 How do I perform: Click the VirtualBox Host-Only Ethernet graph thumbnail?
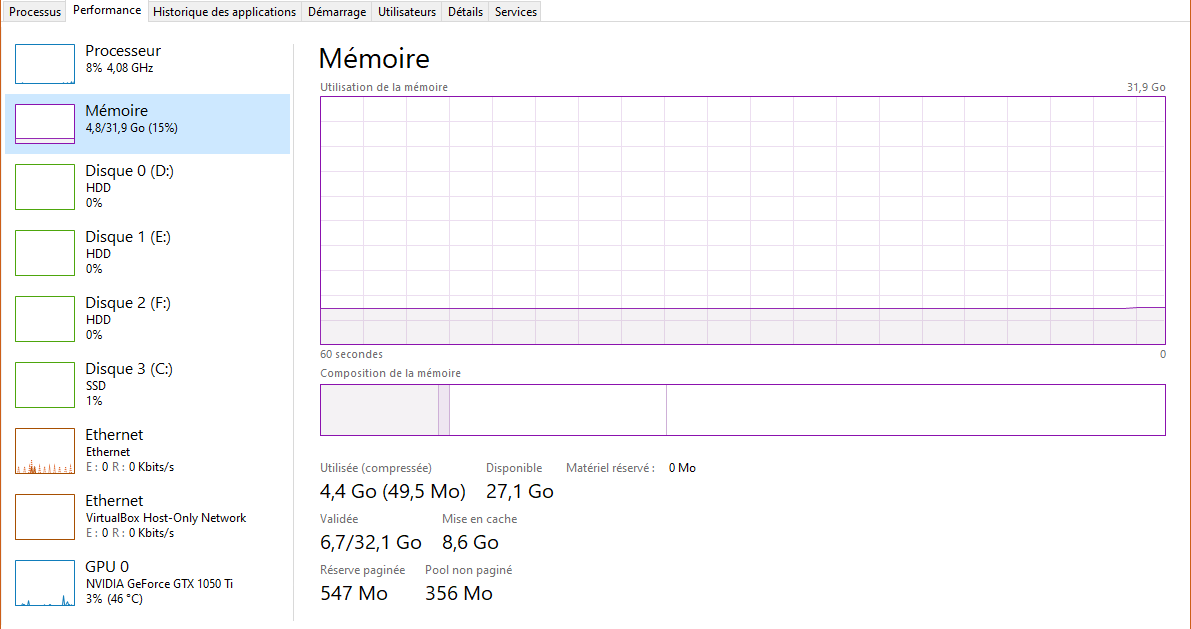45,517
